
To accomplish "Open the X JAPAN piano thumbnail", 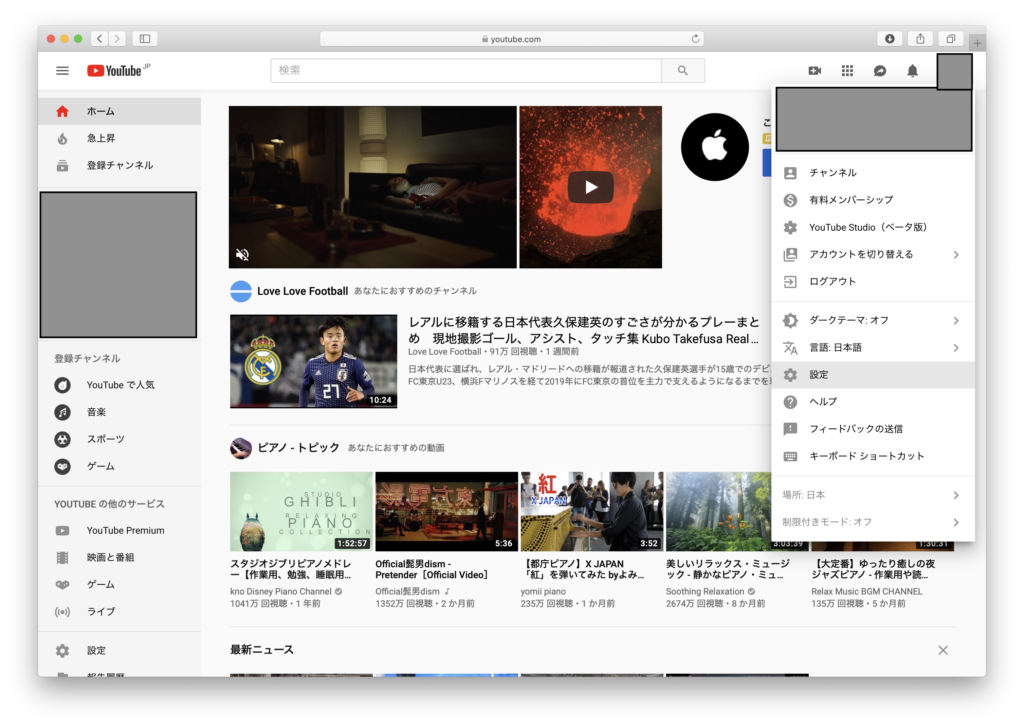I will [591, 511].
